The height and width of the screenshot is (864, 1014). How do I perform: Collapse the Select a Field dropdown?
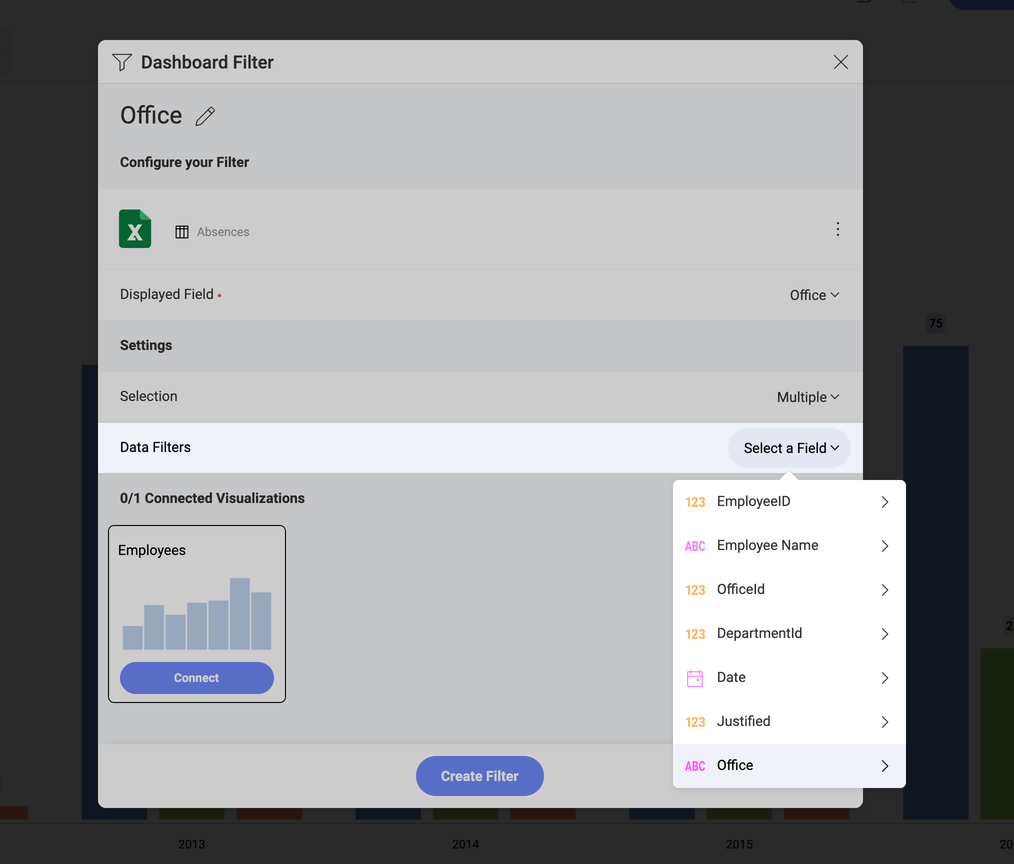790,448
